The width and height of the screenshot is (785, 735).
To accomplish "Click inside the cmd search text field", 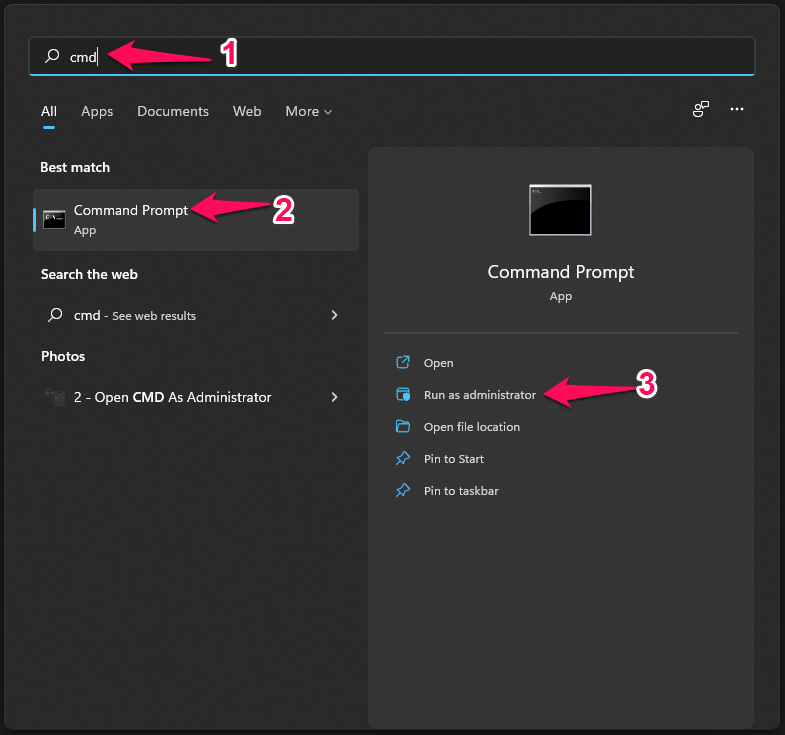I will [400, 57].
